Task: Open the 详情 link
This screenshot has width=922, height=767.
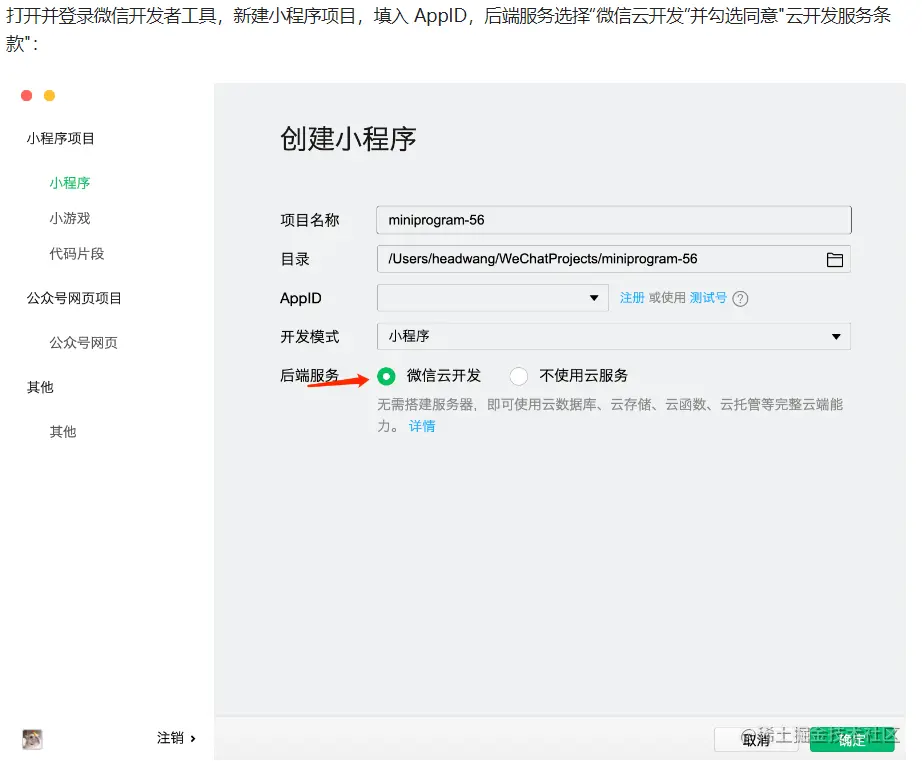Action: 422,426
